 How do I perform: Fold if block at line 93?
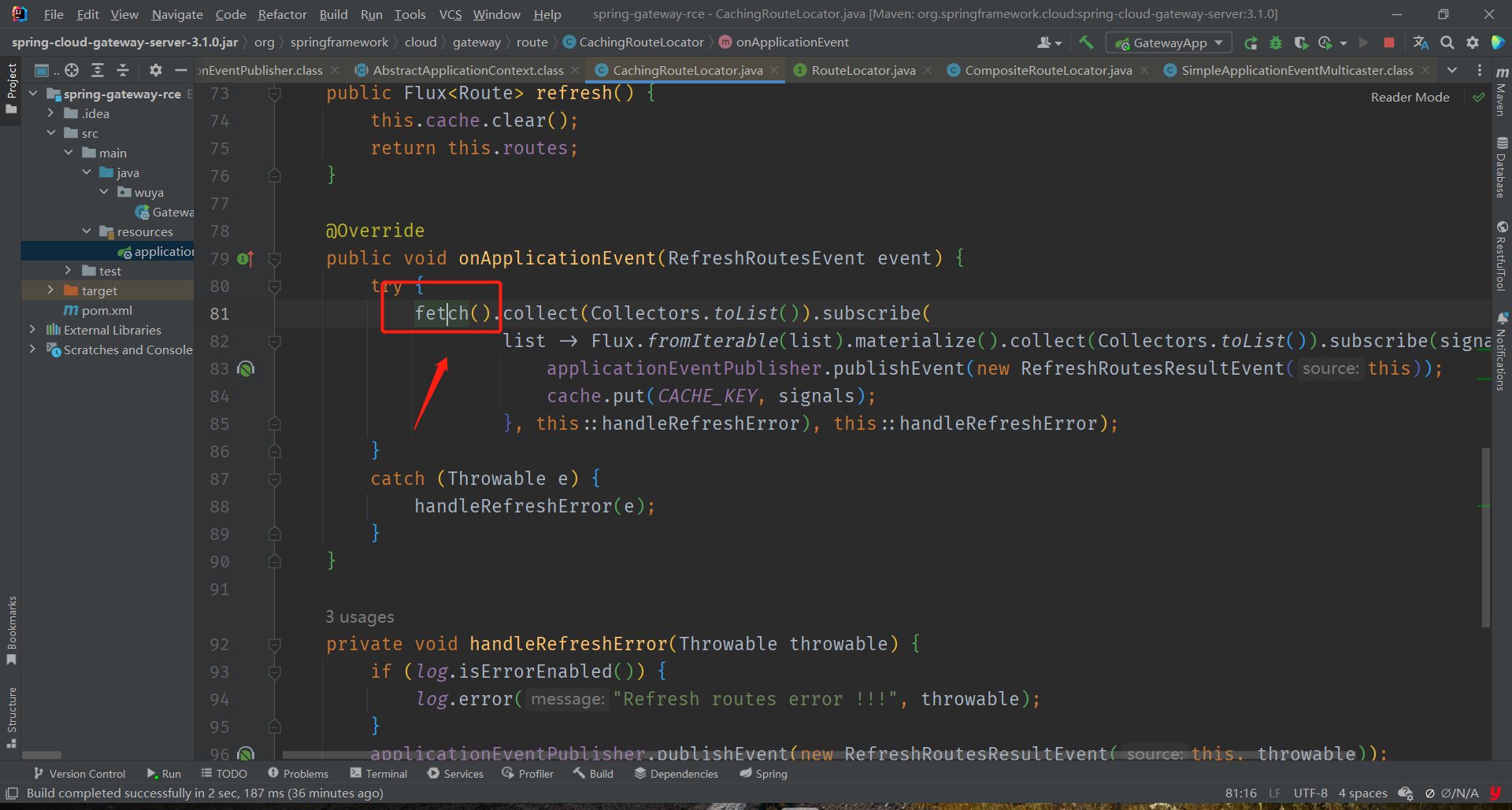coord(274,672)
